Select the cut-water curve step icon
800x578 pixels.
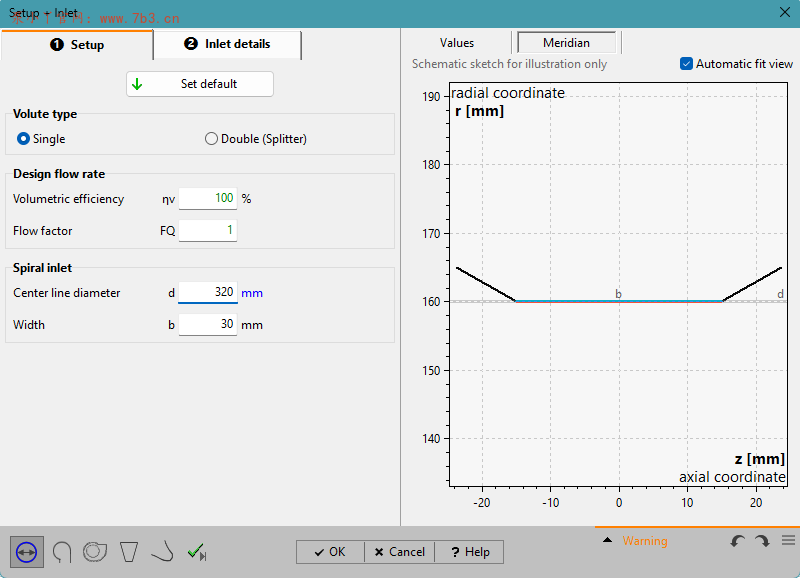click(161, 552)
